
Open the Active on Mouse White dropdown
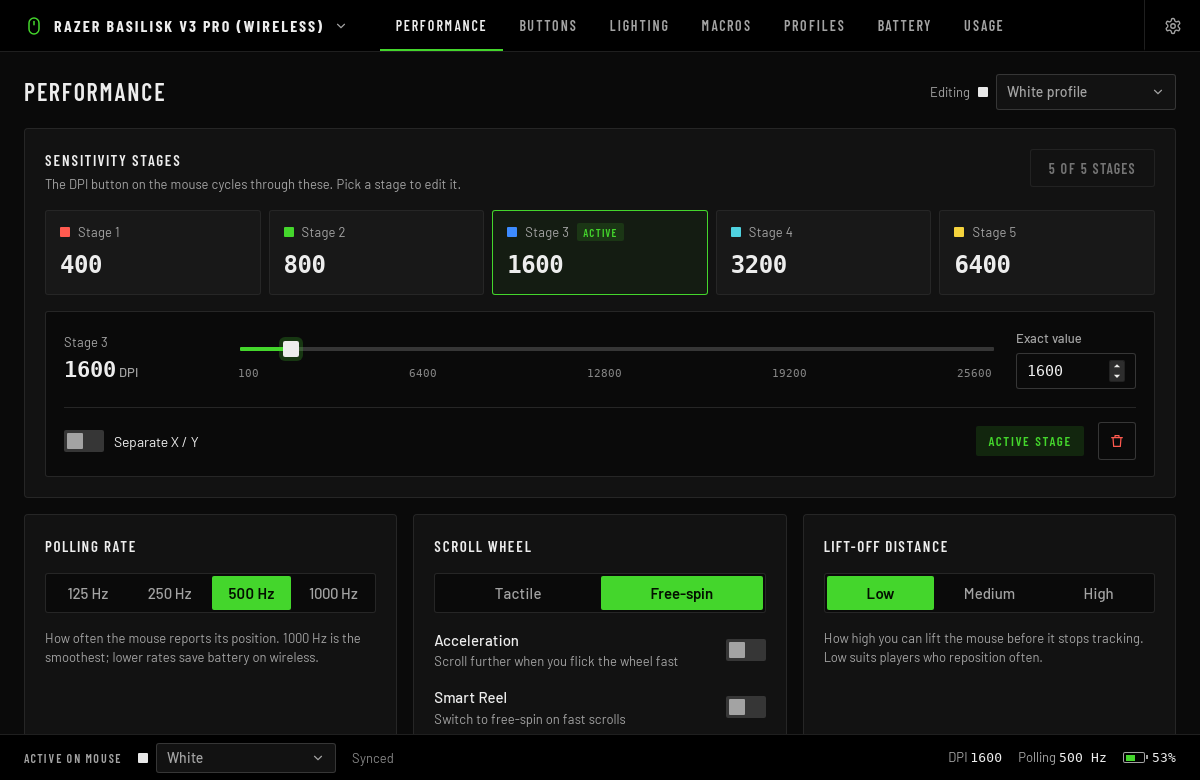(246, 758)
